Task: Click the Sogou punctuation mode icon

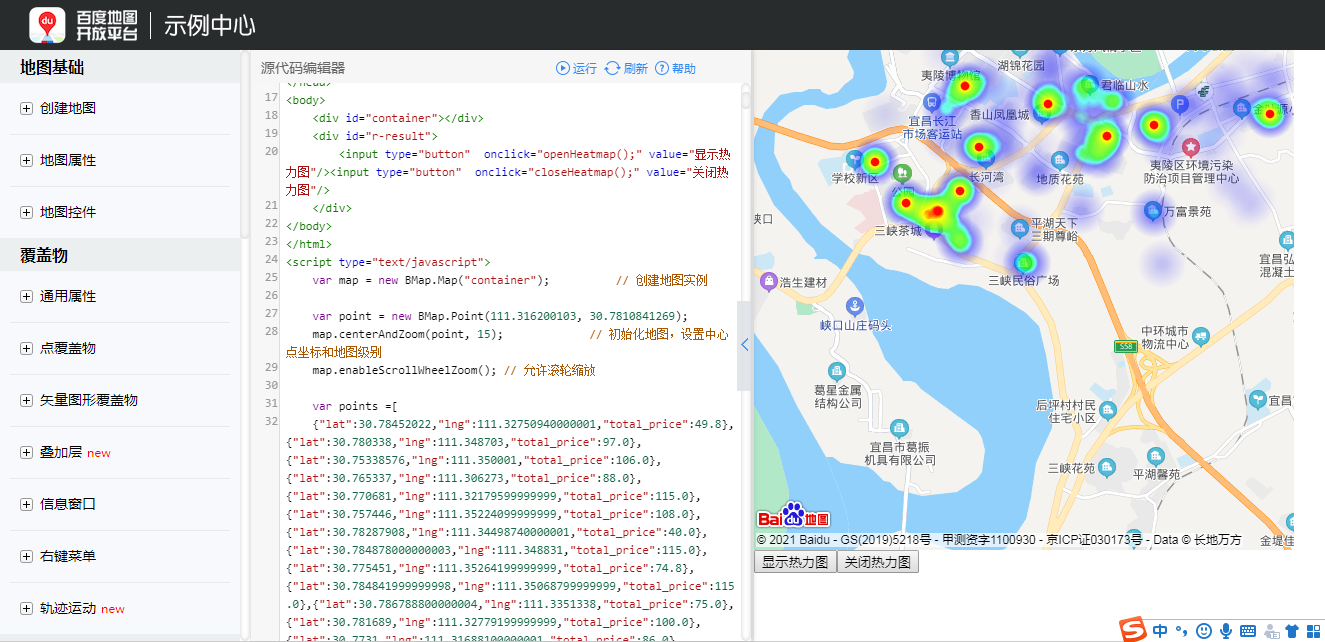Action: pos(1181,631)
